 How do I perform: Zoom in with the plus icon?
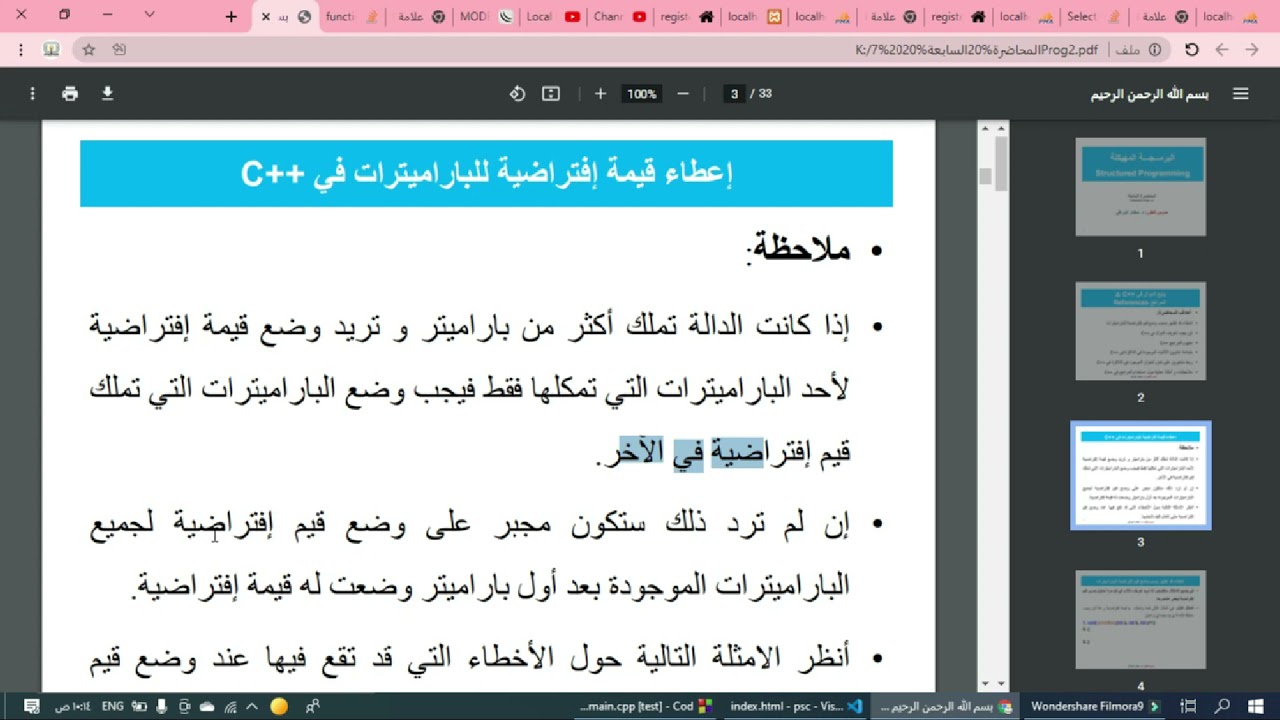[600, 94]
